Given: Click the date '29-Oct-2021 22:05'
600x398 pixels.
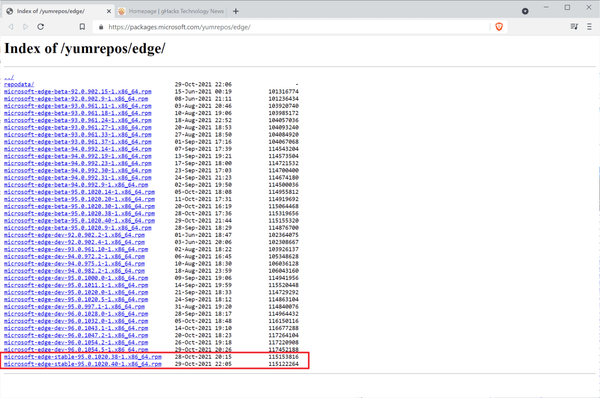Looking at the screenshot, I should tap(203, 364).
